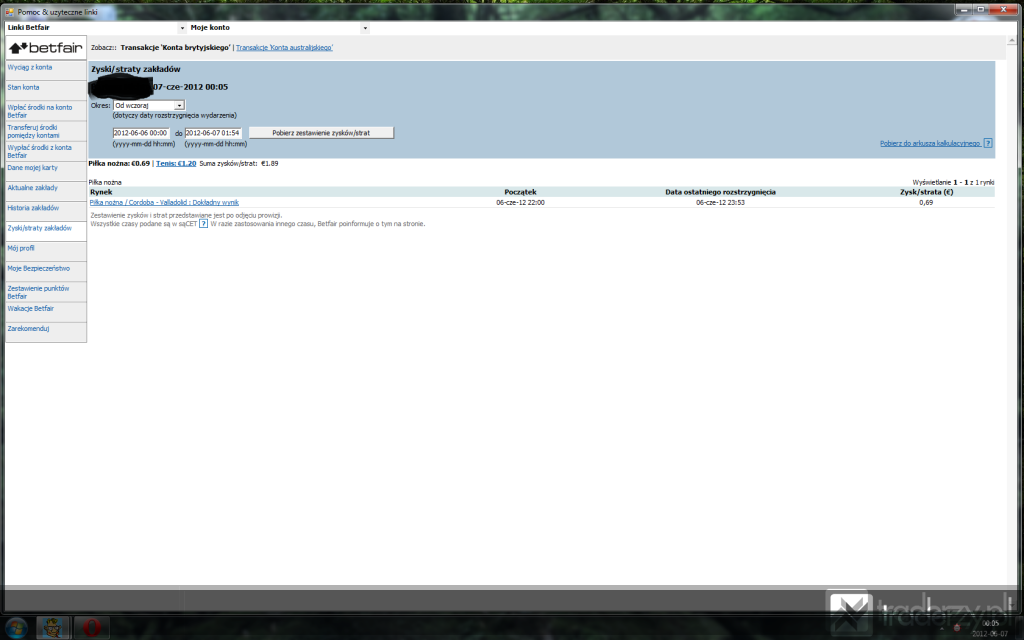Screen dimensions: 1024x640
Task: Open the trading app taskbar icon
Action: click(x=53, y=628)
